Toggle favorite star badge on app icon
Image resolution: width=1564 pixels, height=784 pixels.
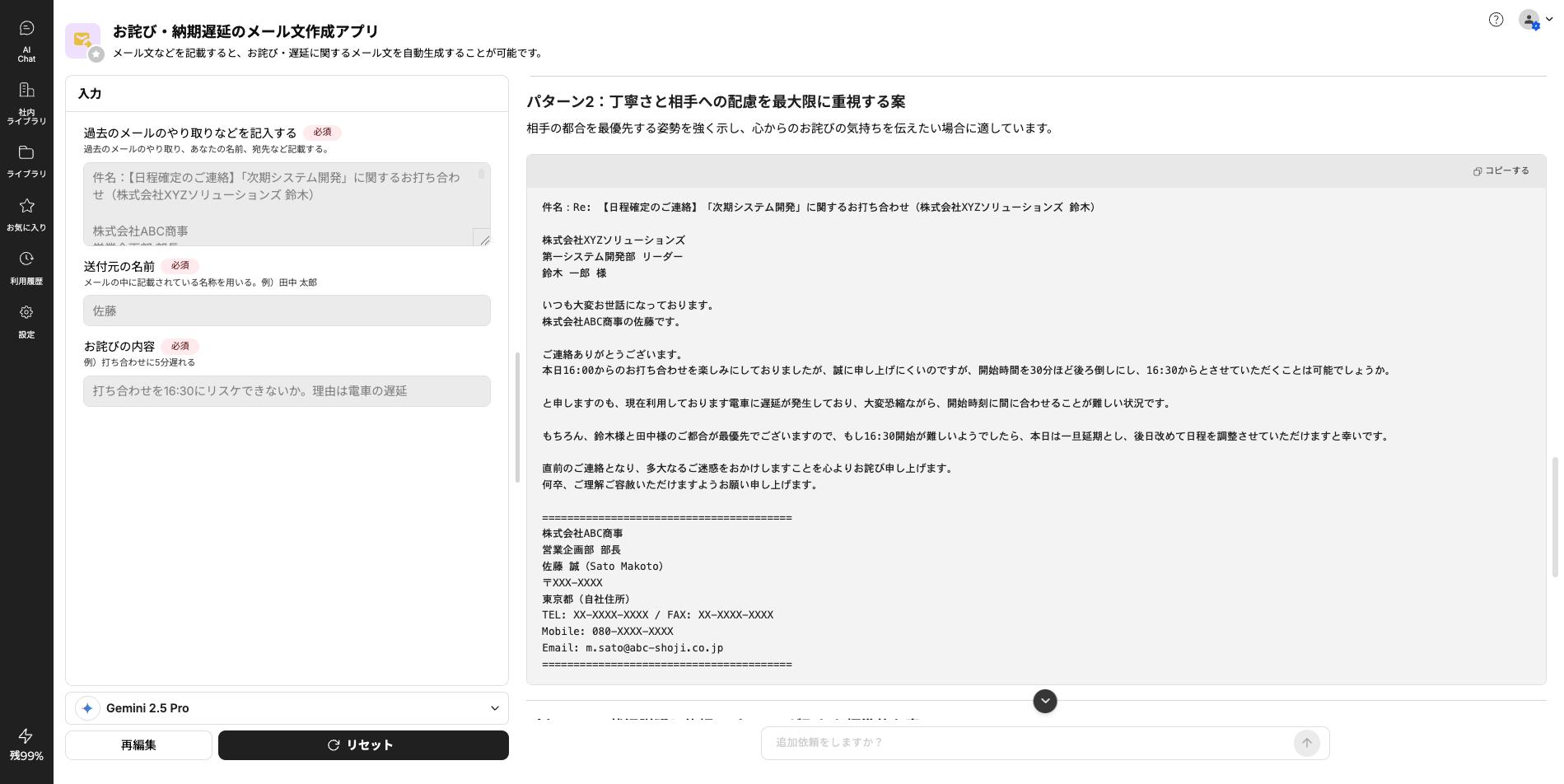[96, 54]
